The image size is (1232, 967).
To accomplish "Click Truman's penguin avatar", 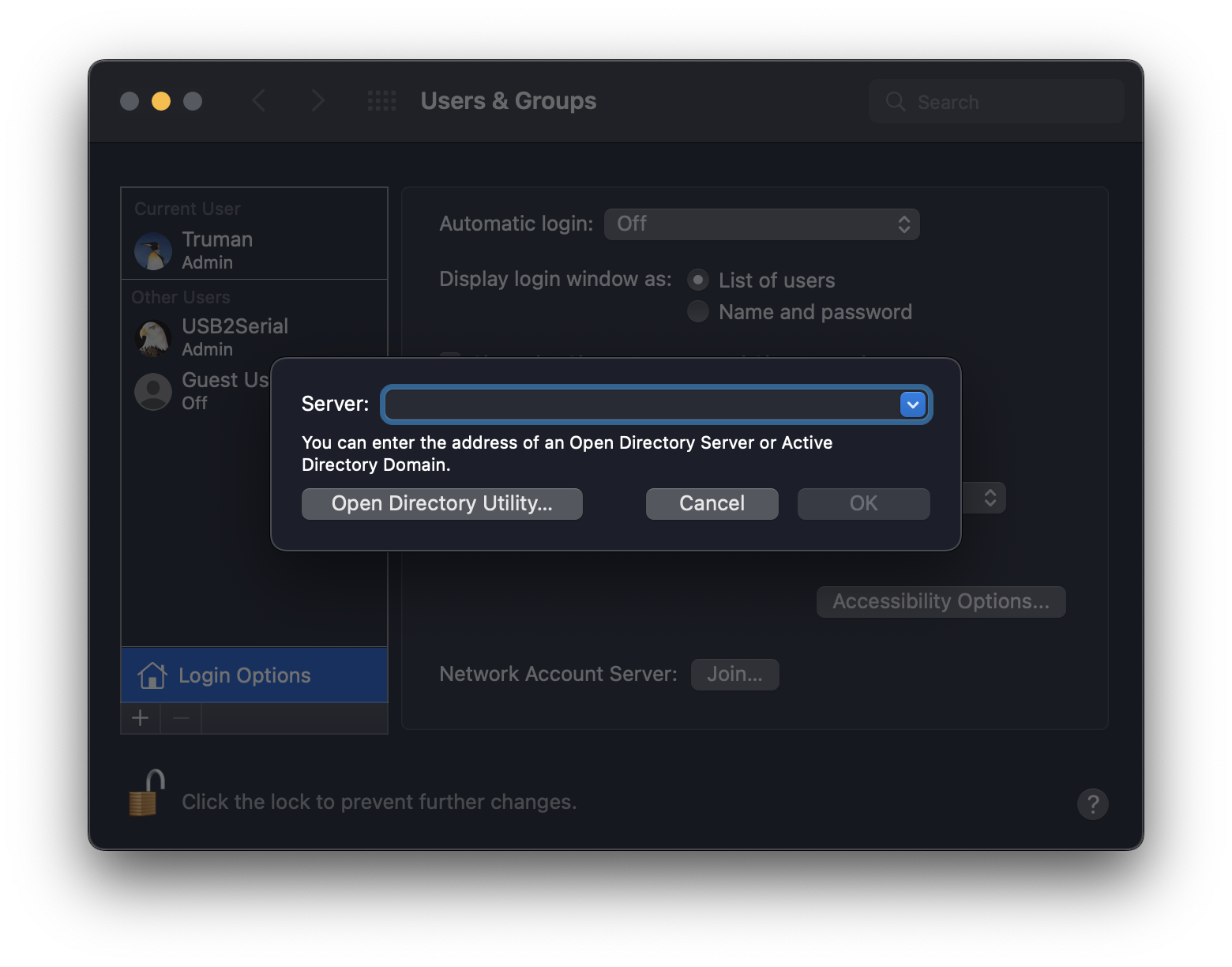I will pos(153,251).
